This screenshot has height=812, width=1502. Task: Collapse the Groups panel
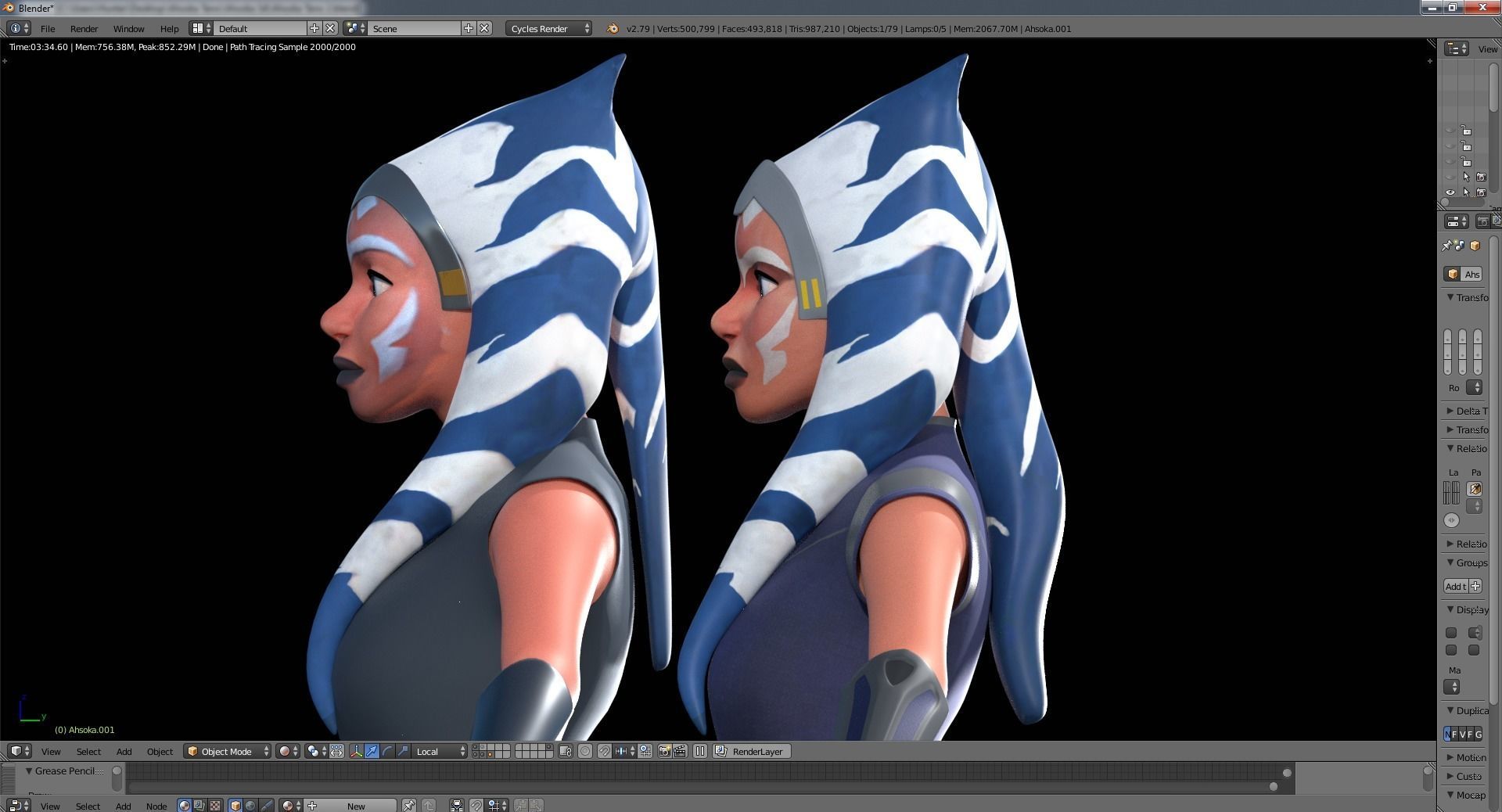(1450, 562)
